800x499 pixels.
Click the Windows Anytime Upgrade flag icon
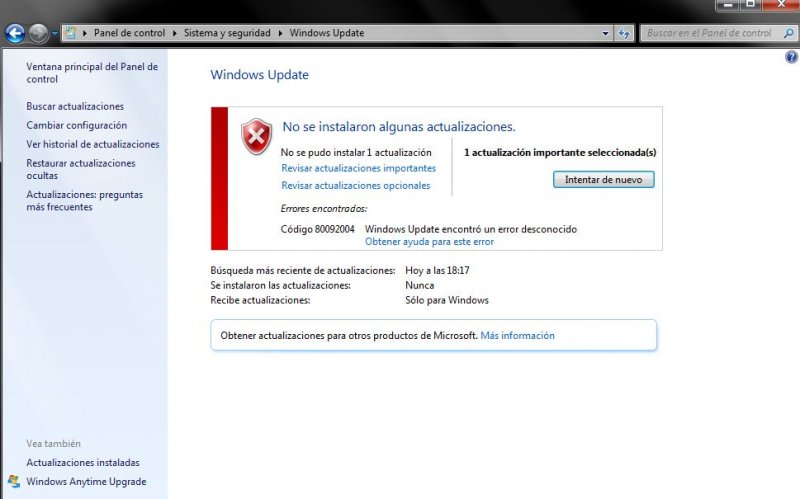pos(14,482)
